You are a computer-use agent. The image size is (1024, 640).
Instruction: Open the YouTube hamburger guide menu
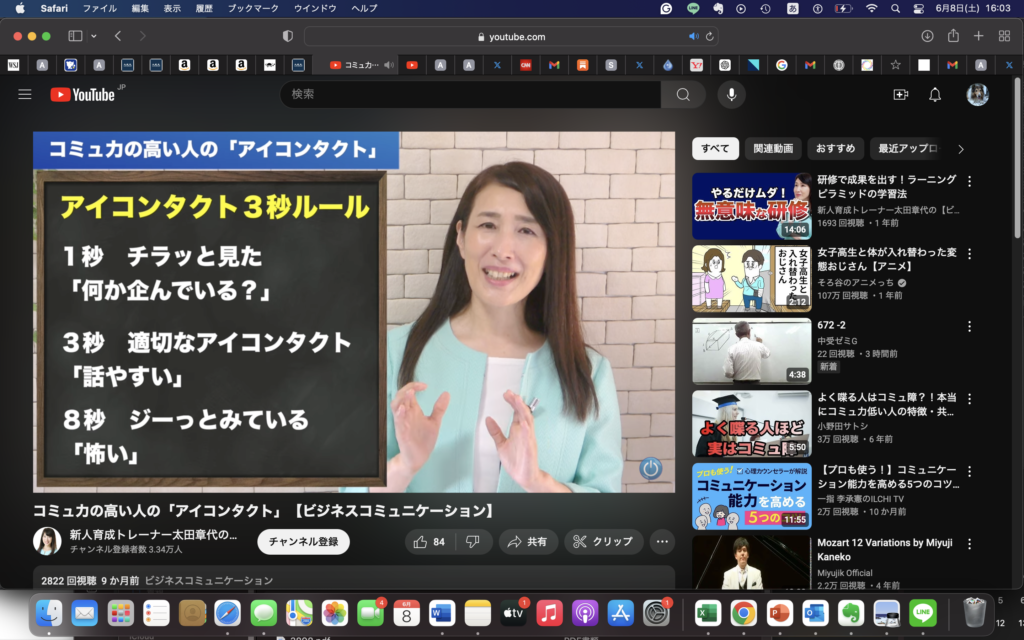pos(25,94)
